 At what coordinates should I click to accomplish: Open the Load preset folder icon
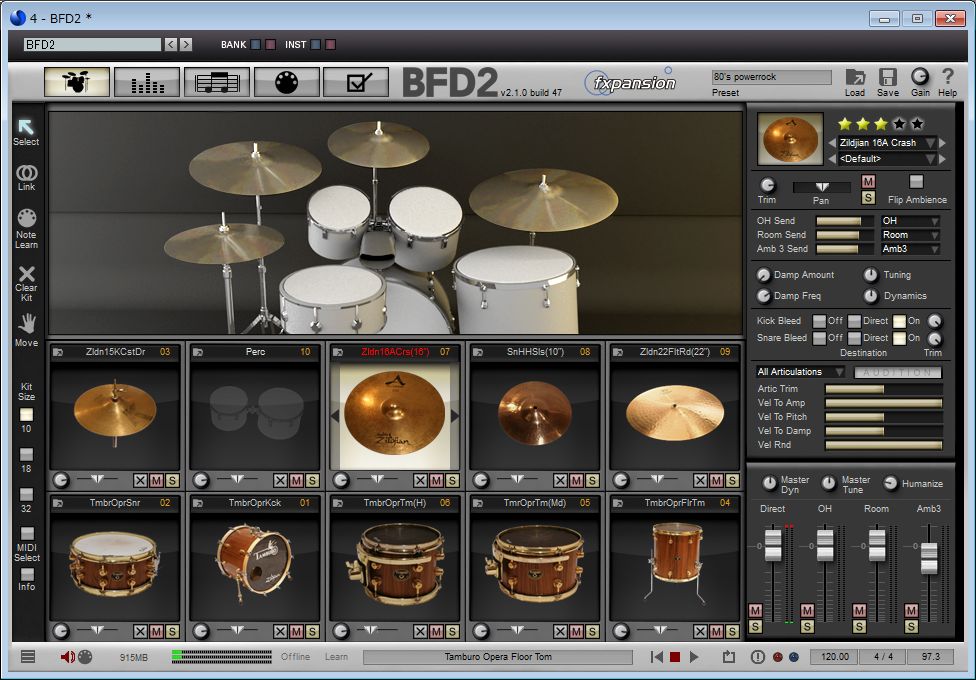[x=855, y=77]
